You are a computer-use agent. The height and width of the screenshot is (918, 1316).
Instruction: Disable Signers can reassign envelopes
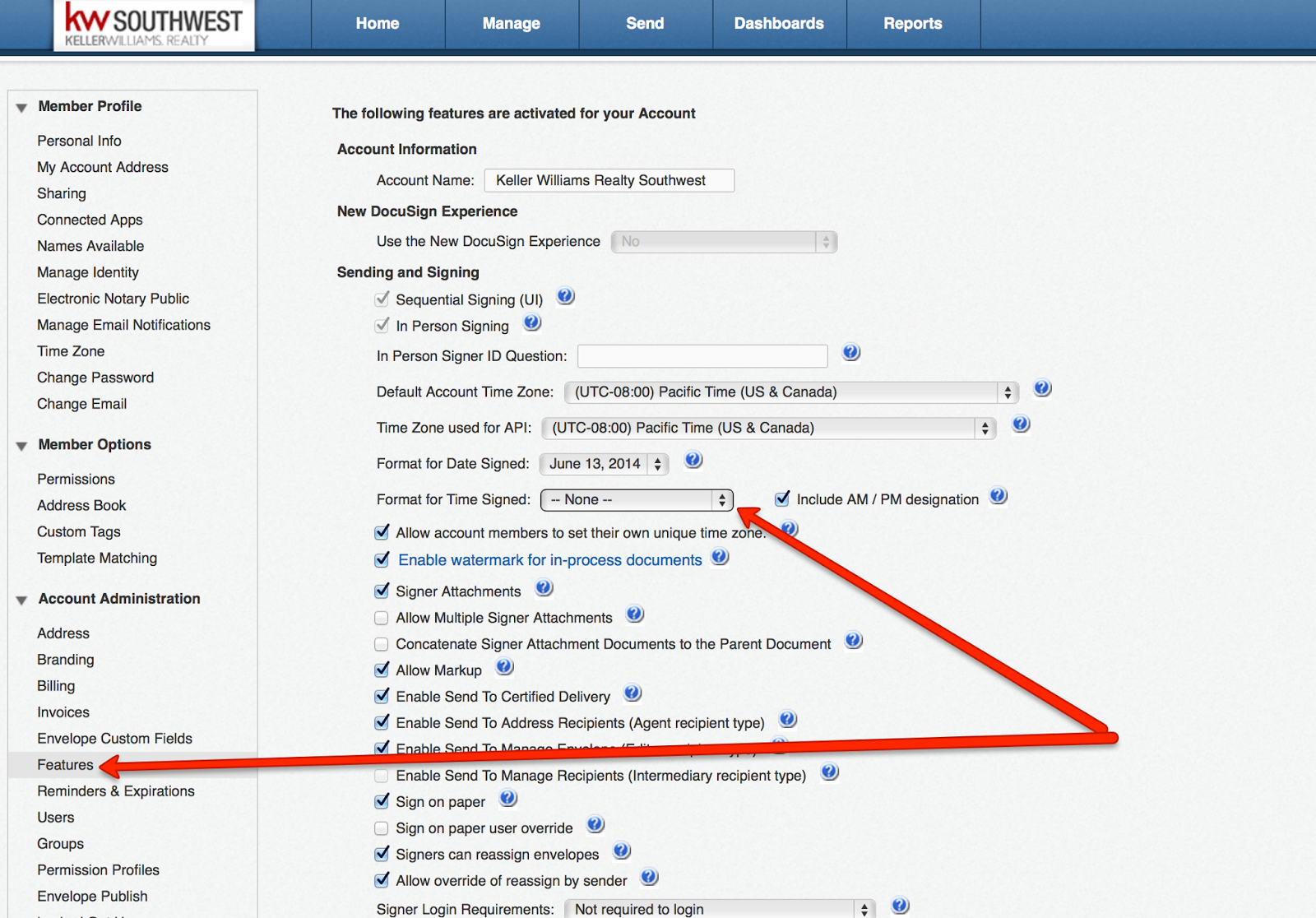(x=381, y=854)
